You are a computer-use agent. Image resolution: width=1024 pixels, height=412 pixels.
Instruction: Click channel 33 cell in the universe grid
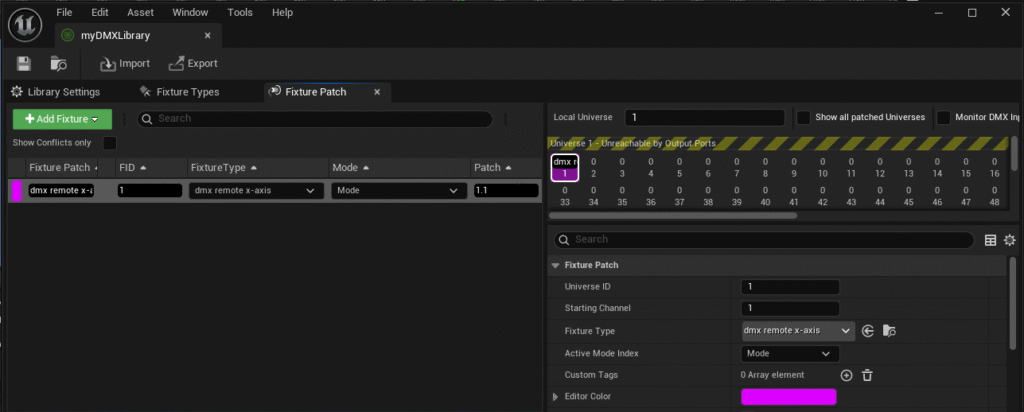pyautogui.click(x=565, y=196)
